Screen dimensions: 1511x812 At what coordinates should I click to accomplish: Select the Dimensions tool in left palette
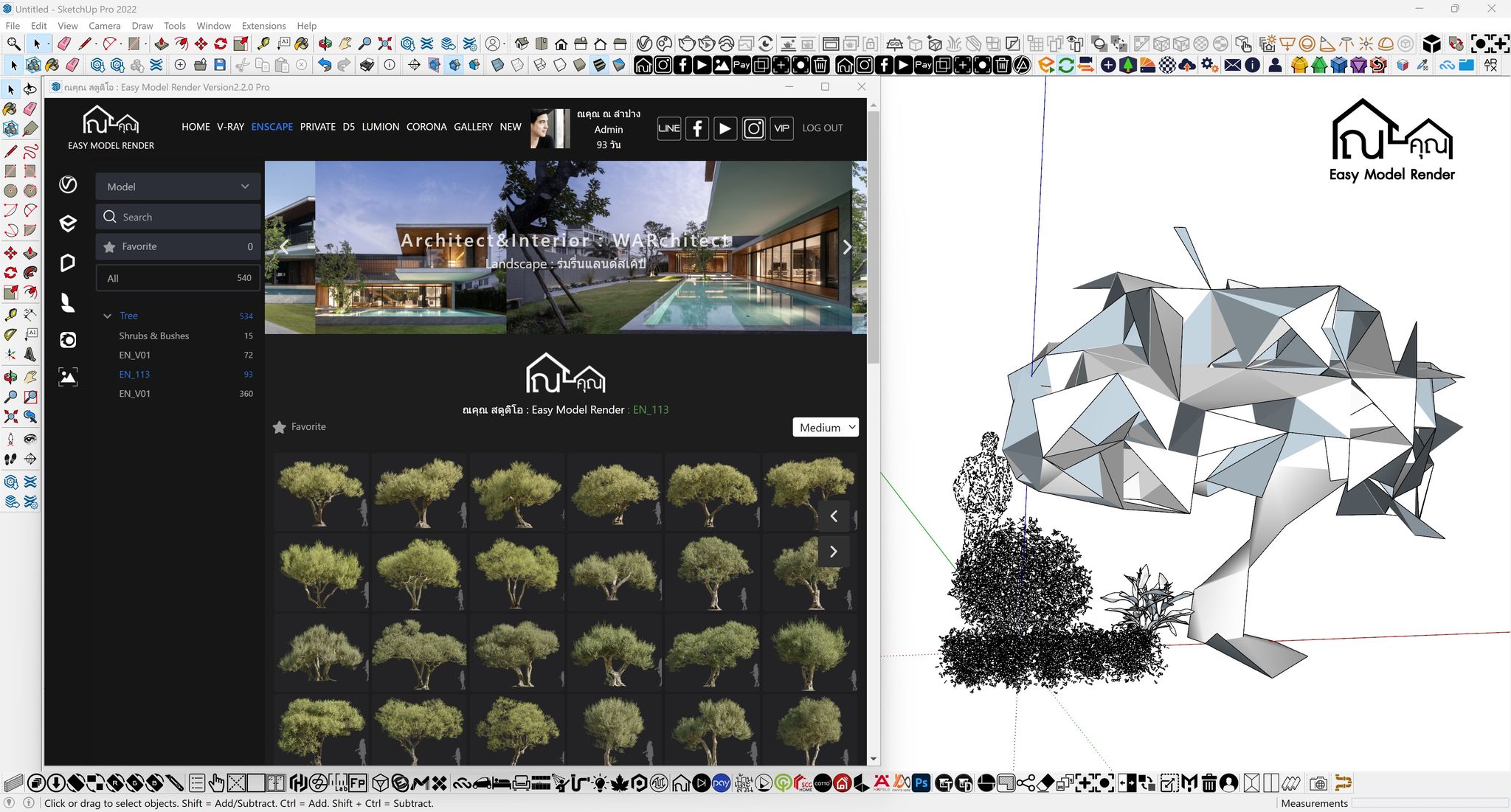click(30, 314)
